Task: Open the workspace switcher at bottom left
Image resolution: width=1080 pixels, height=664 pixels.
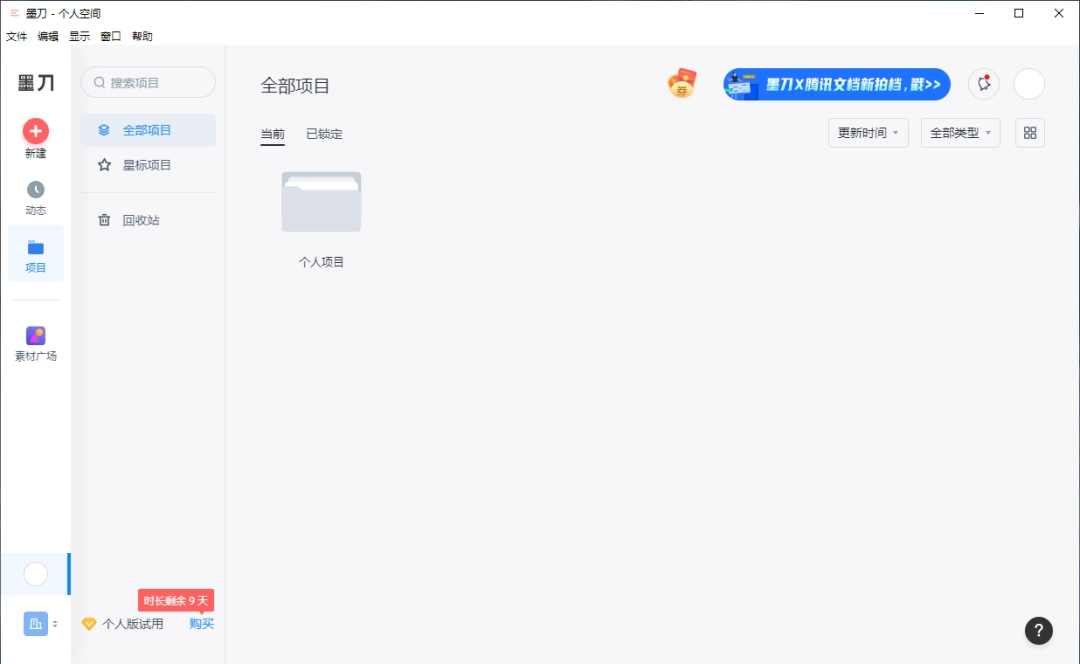Action: tap(36, 623)
